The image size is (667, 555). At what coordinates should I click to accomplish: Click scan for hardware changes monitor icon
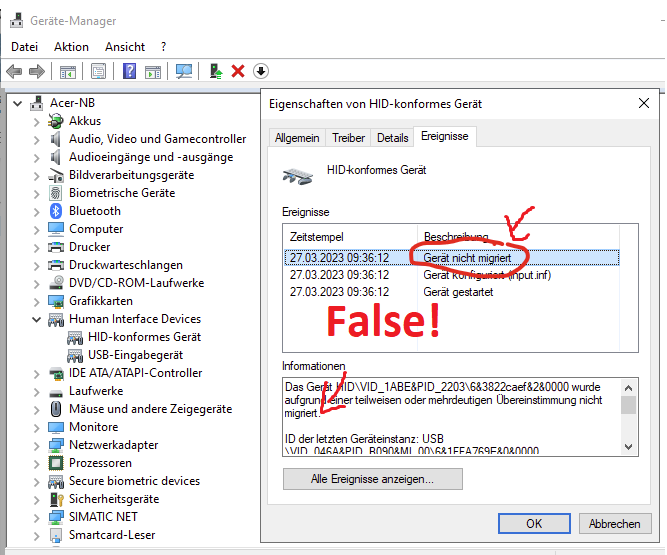(x=184, y=71)
